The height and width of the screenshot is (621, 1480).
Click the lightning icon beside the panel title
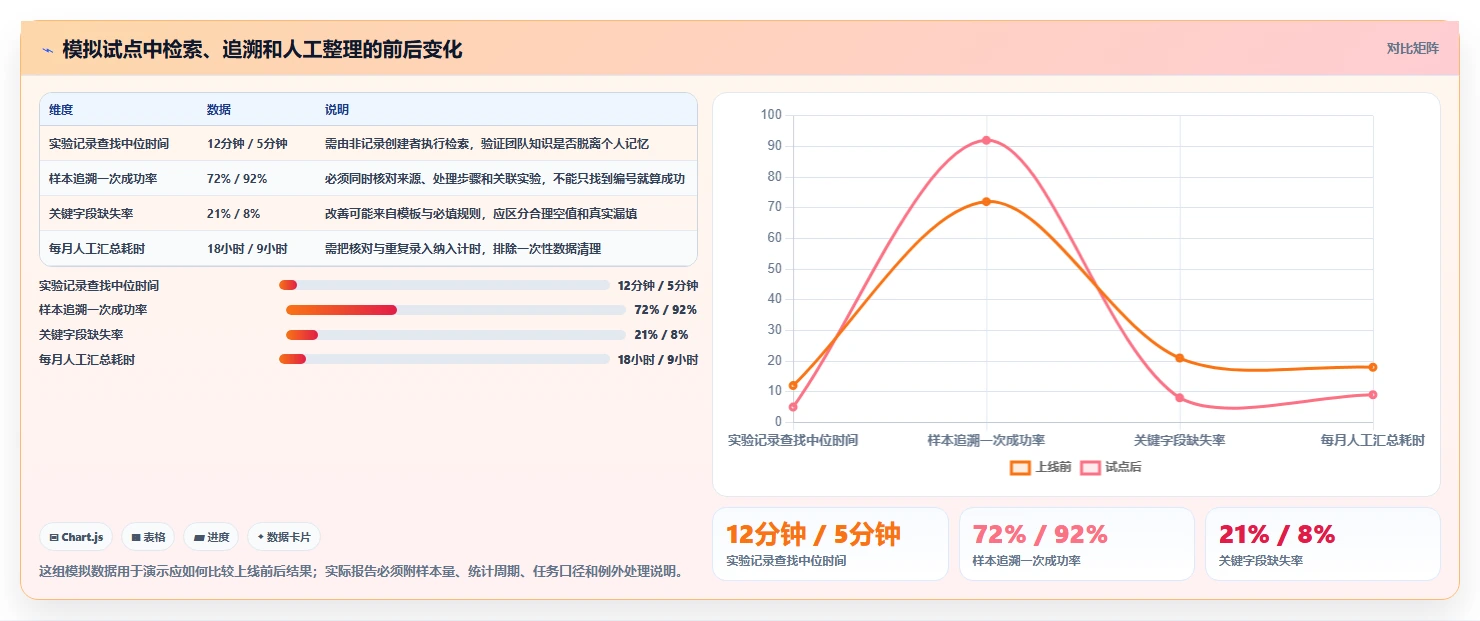coord(48,50)
